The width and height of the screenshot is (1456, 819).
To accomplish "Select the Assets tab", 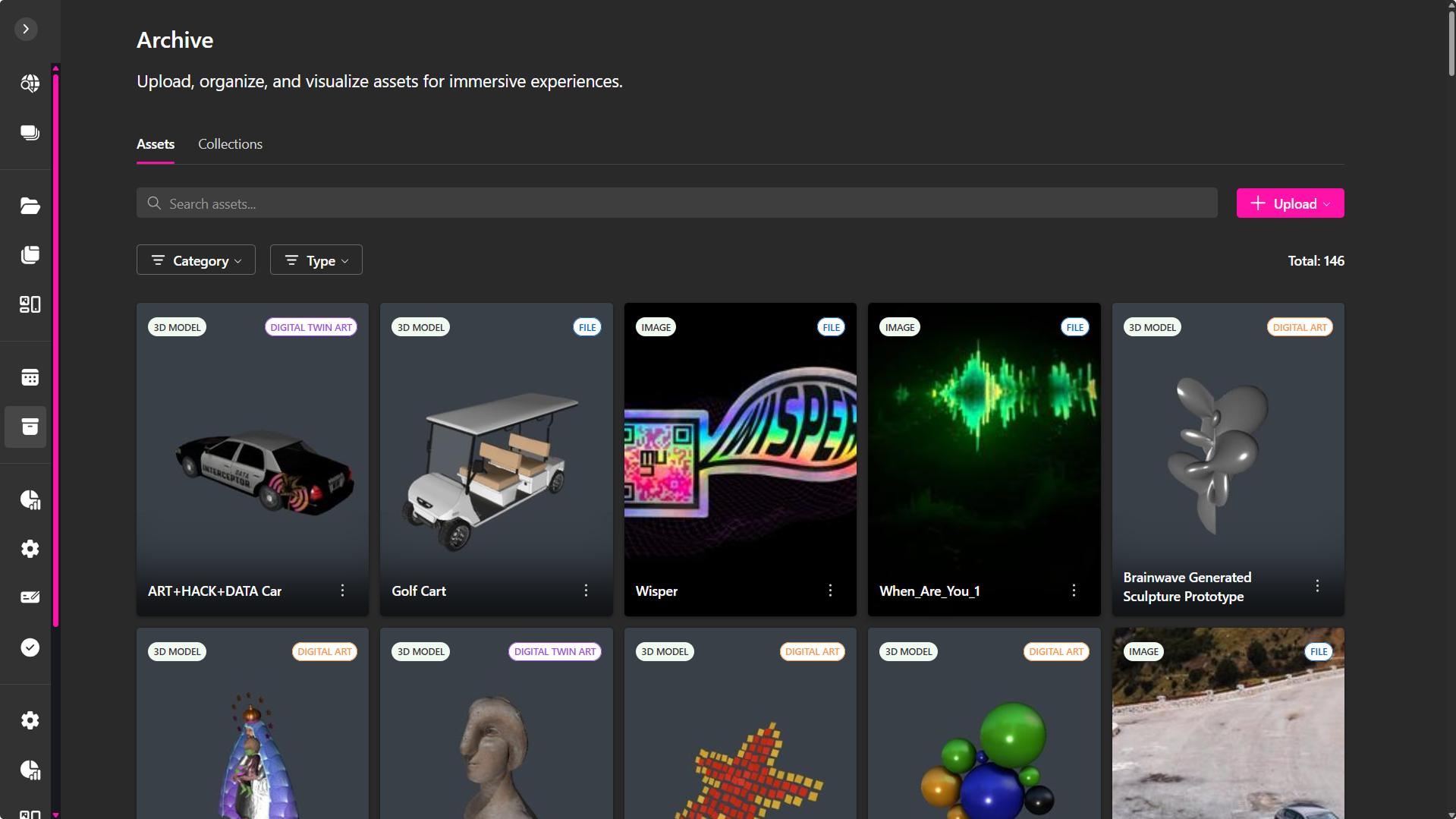I will coord(156,144).
